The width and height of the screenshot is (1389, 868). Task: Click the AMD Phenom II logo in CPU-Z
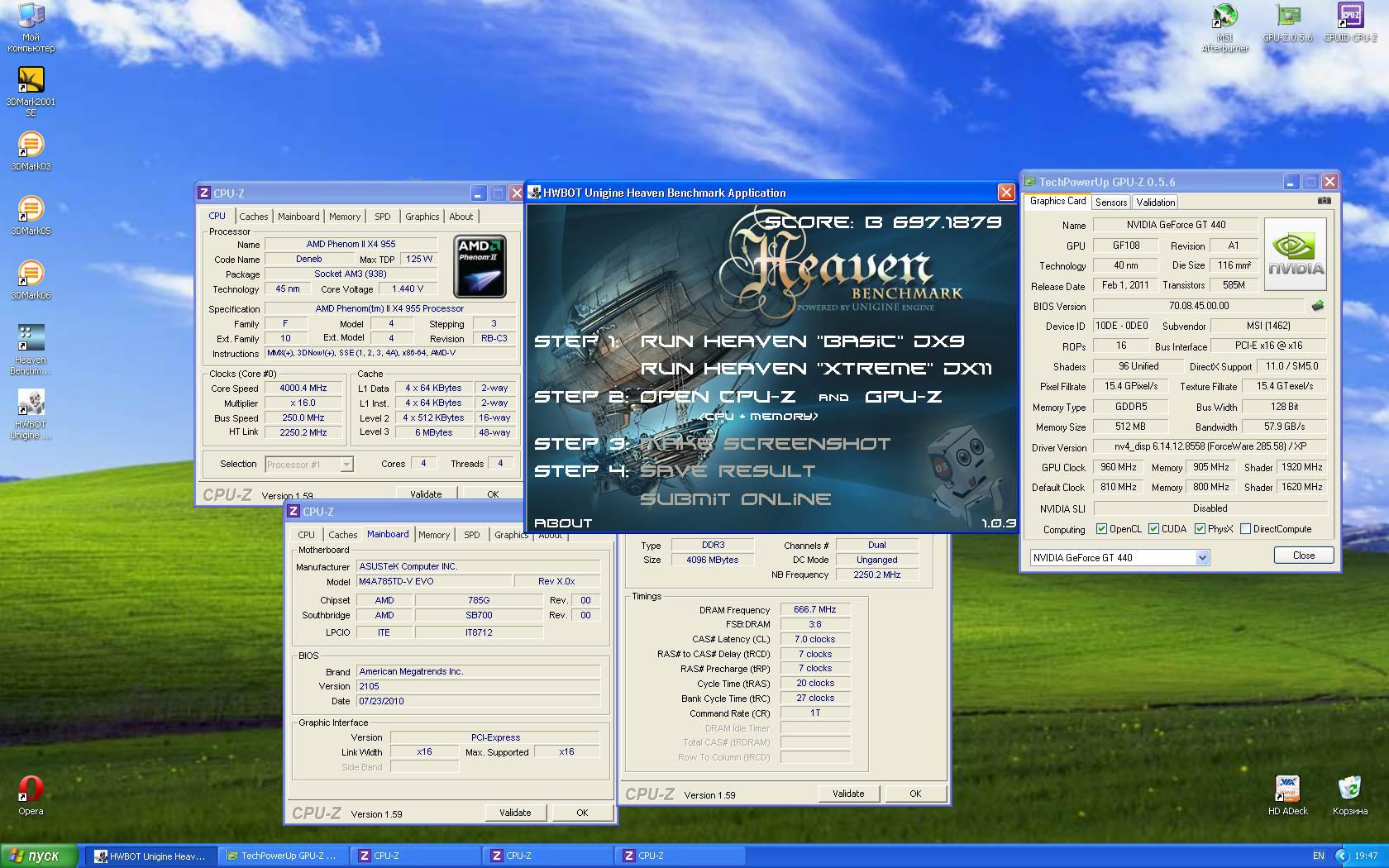point(480,267)
